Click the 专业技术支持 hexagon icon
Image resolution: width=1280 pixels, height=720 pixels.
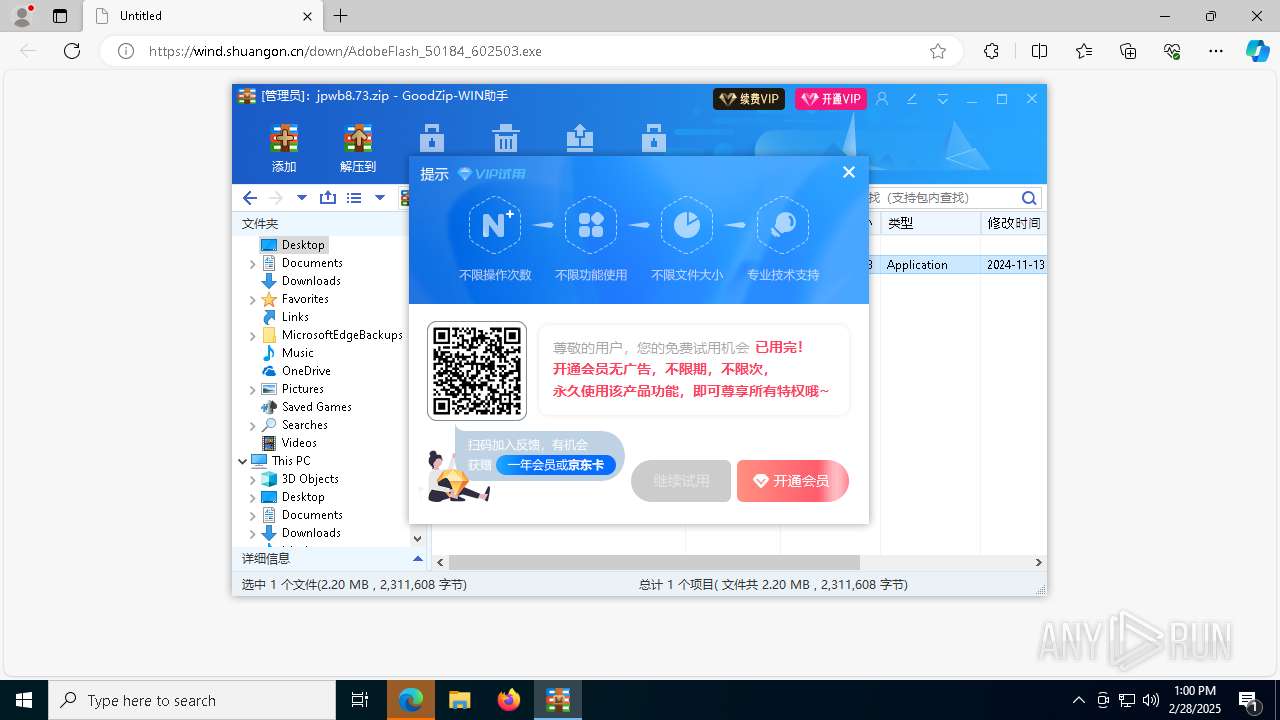[x=783, y=225]
